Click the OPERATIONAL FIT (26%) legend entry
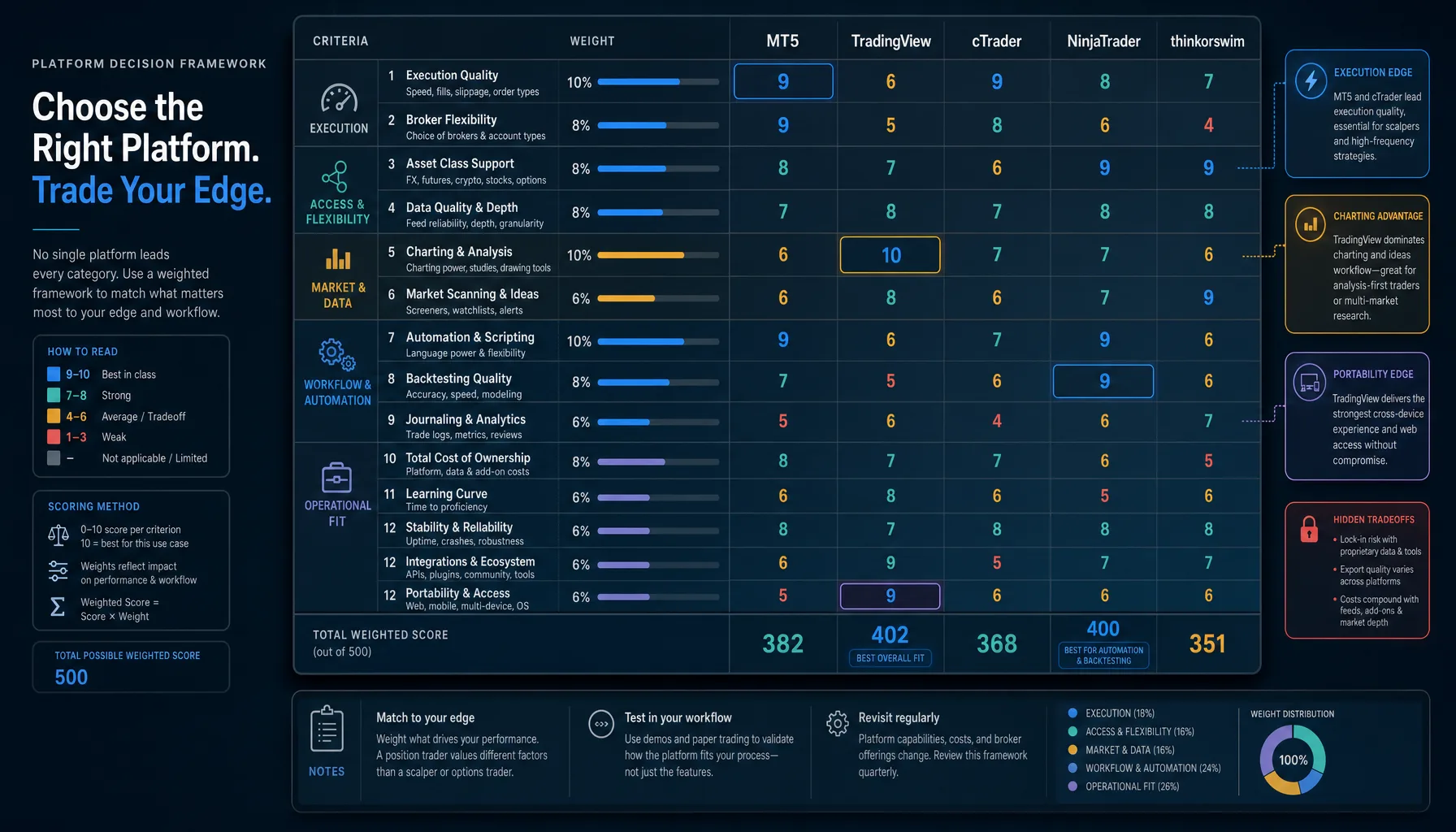Image resolution: width=1456 pixels, height=832 pixels. (1124, 786)
